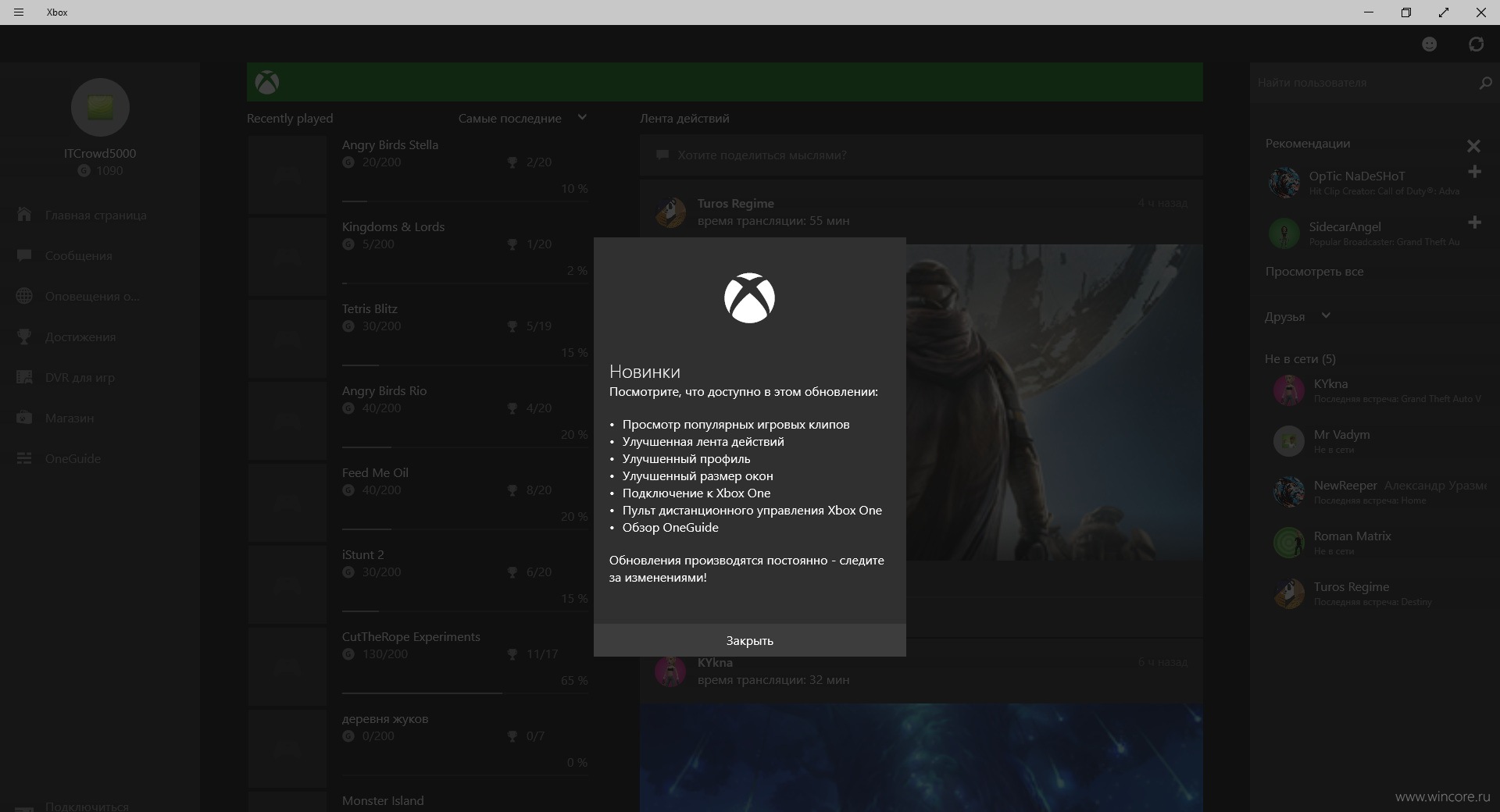Close the Новинки dialog with Закрыть
This screenshot has height=812, width=1500.
(x=749, y=640)
